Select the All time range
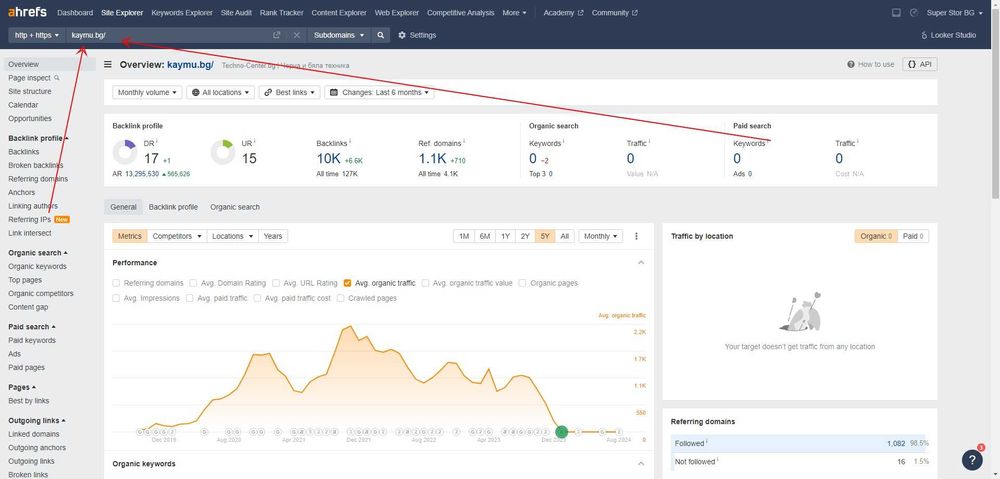The width and height of the screenshot is (1000, 479). (564, 236)
